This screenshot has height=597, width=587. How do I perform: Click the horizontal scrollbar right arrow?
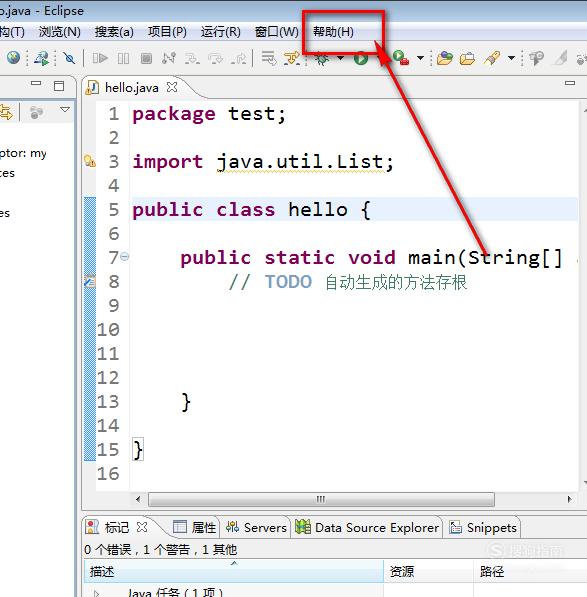coord(569,499)
